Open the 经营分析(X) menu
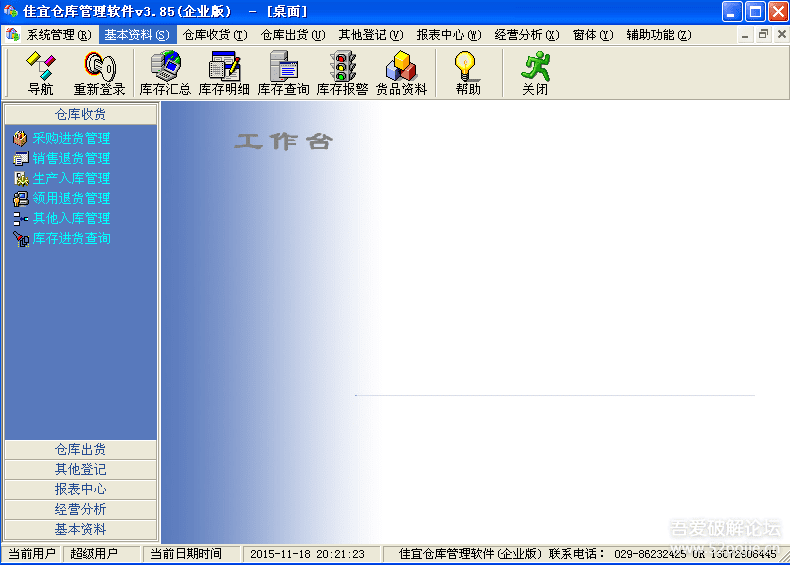The width and height of the screenshot is (790, 565). pyautogui.click(x=527, y=35)
